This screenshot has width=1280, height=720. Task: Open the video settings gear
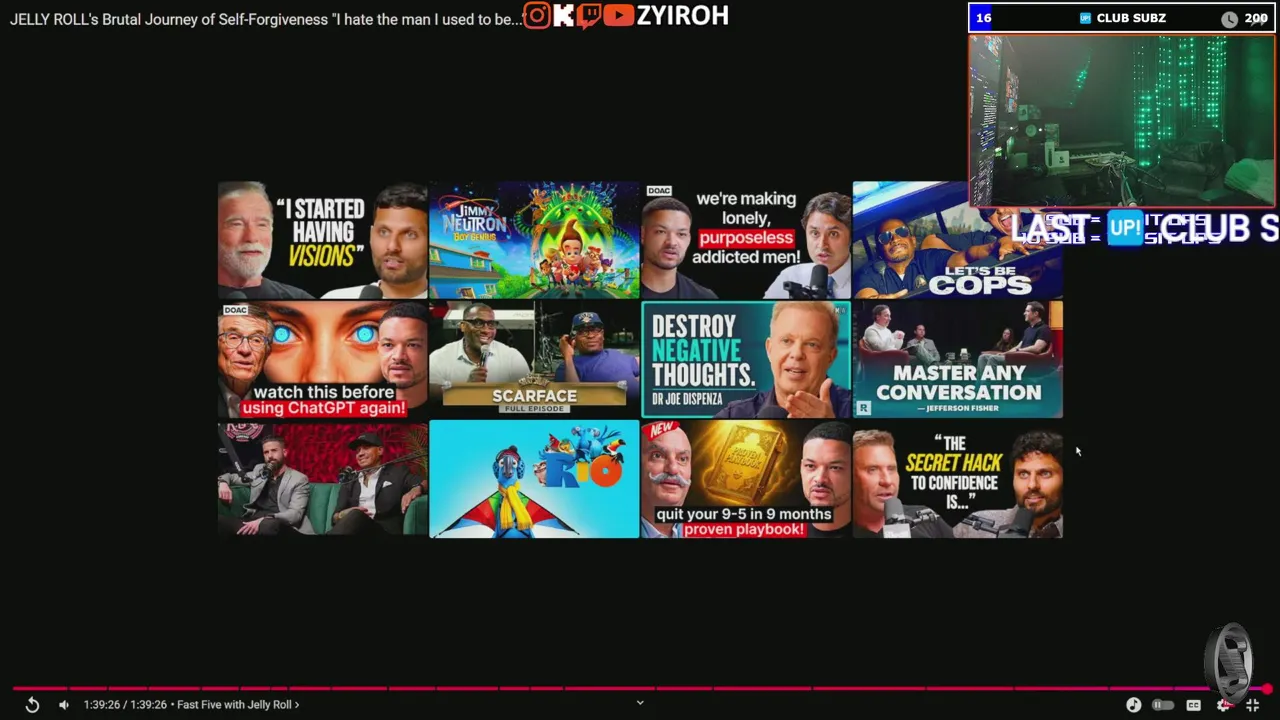tap(1224, 705)
